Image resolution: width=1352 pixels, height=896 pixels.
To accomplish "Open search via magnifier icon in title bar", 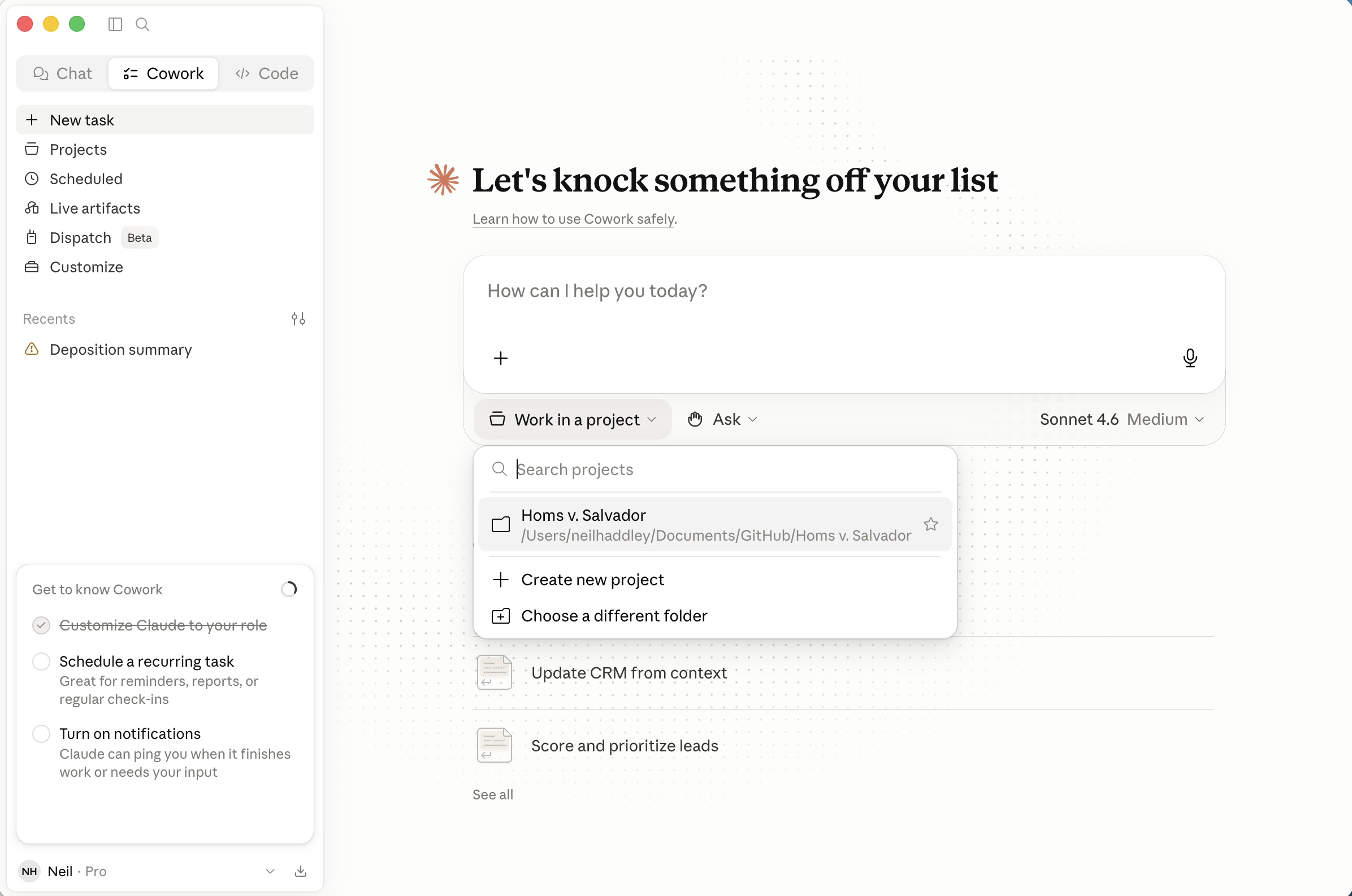I will (x=142, y=24).
